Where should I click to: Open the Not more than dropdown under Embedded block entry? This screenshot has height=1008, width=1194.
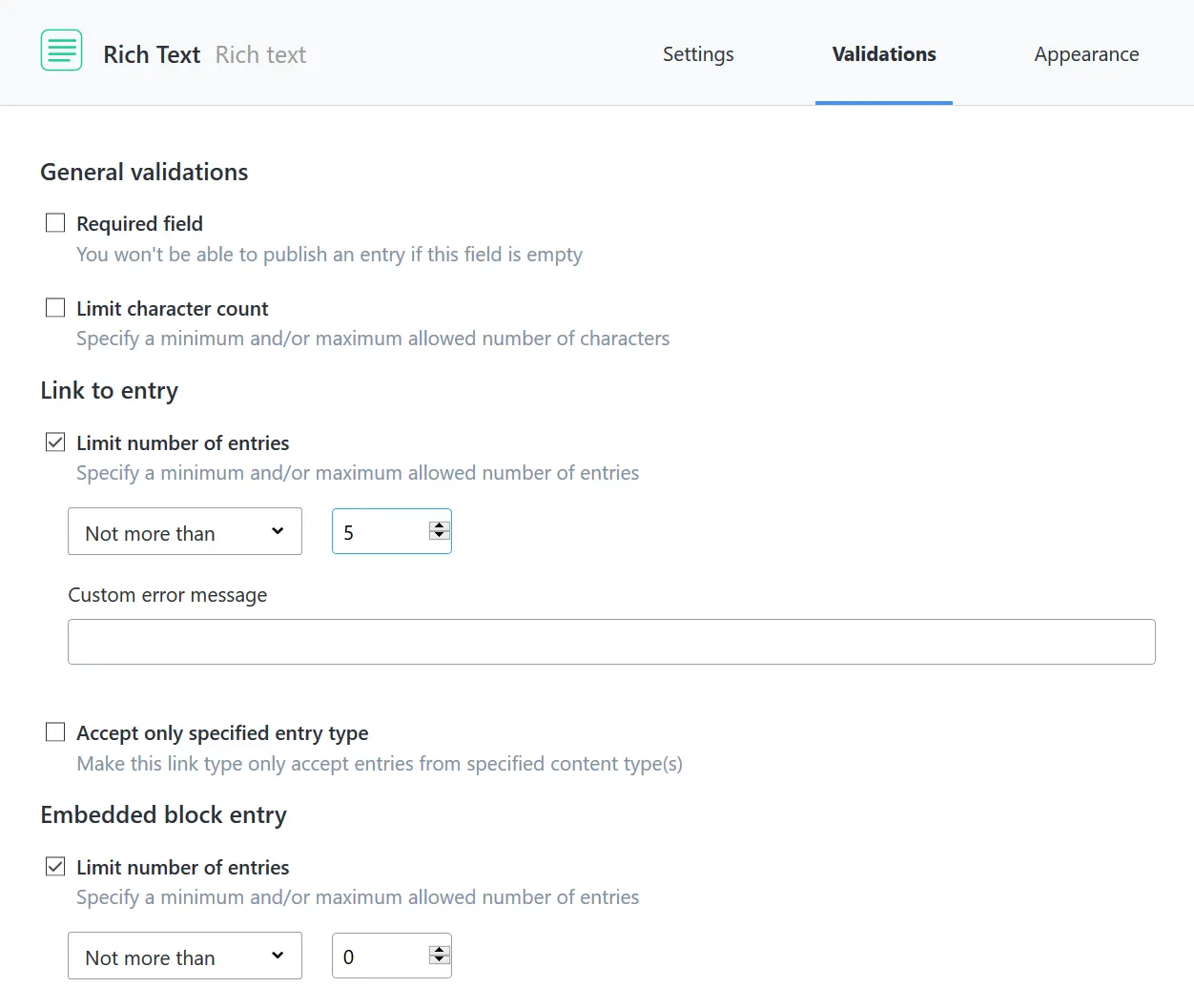(x=185, y=957)
